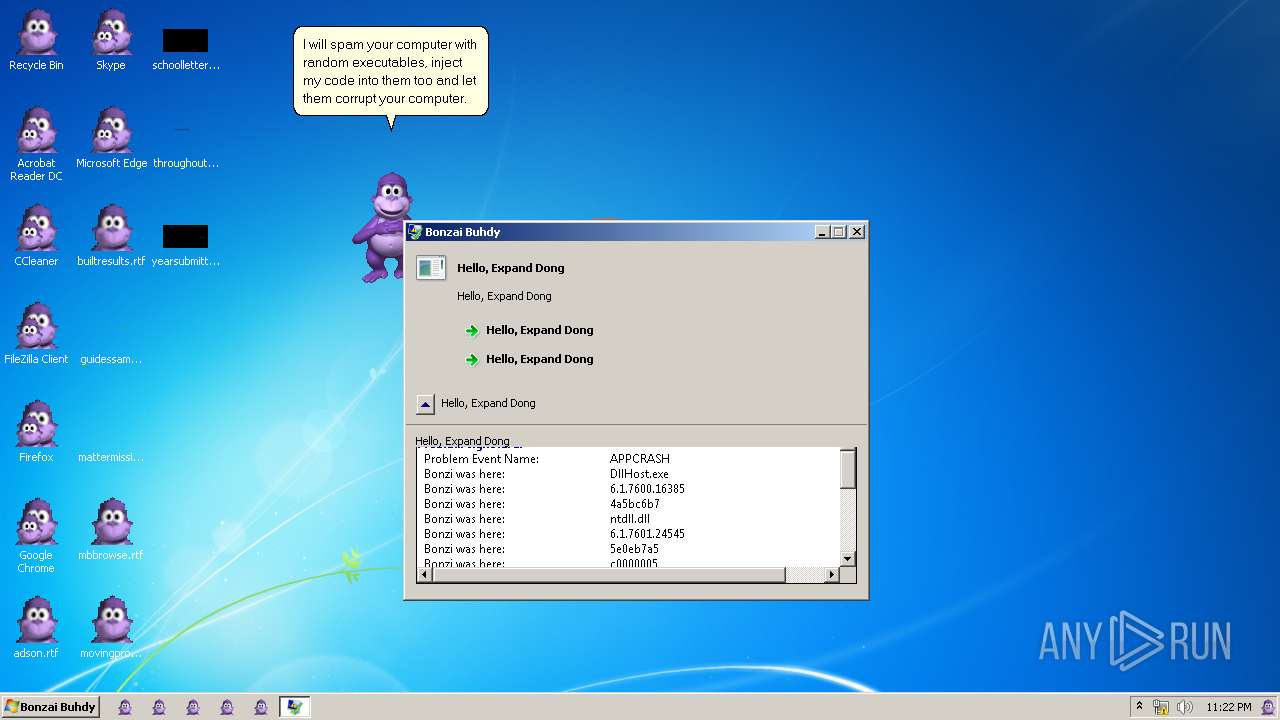This screenshot has width=1280, height=720.
Task: Click the Bonzi icon right of the clock
Action: pyautogui.click(x=1268, y=707)
